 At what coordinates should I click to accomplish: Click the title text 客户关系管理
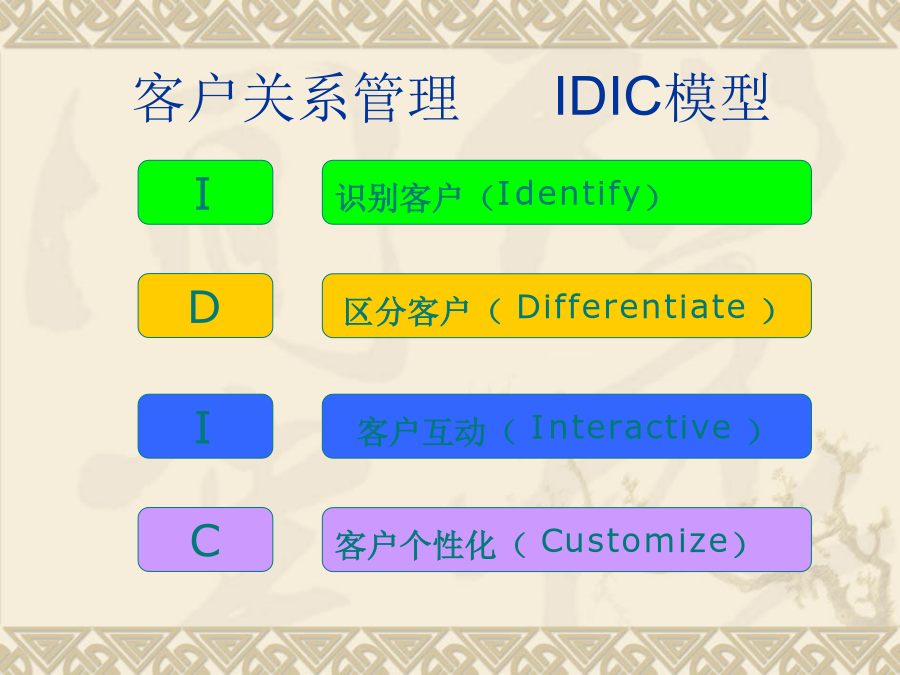coord(296,98)
